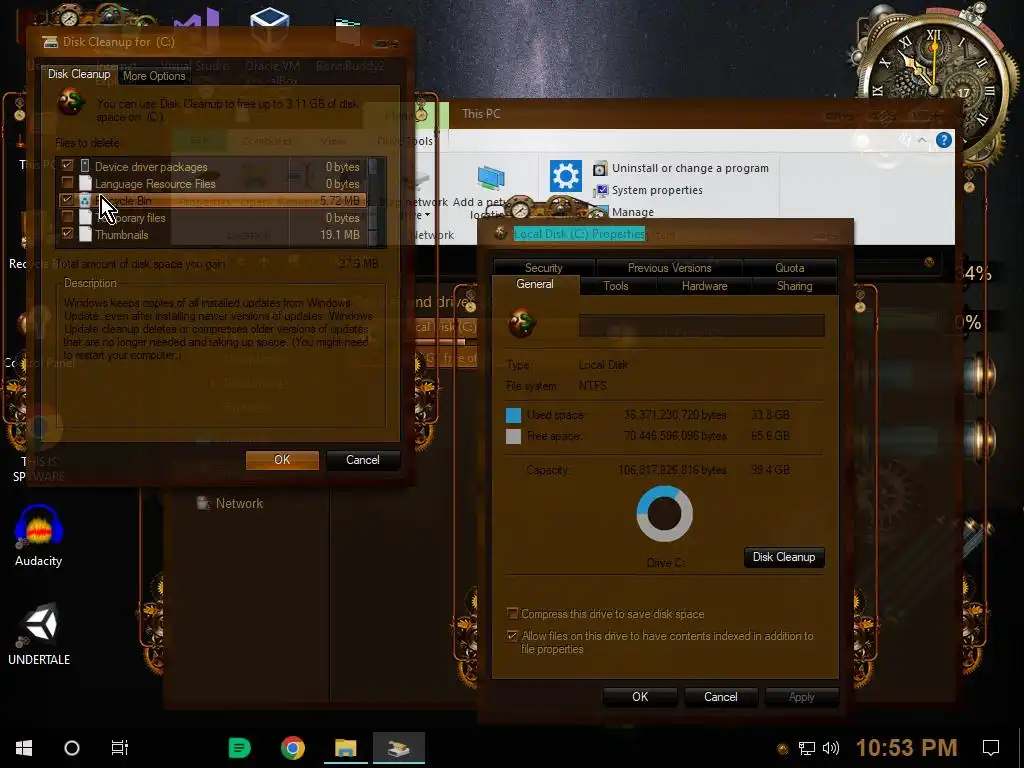Toggle Allow files to have contents indexed
The width and height of the screenshot is (1024, 768).
coord(513,636)
